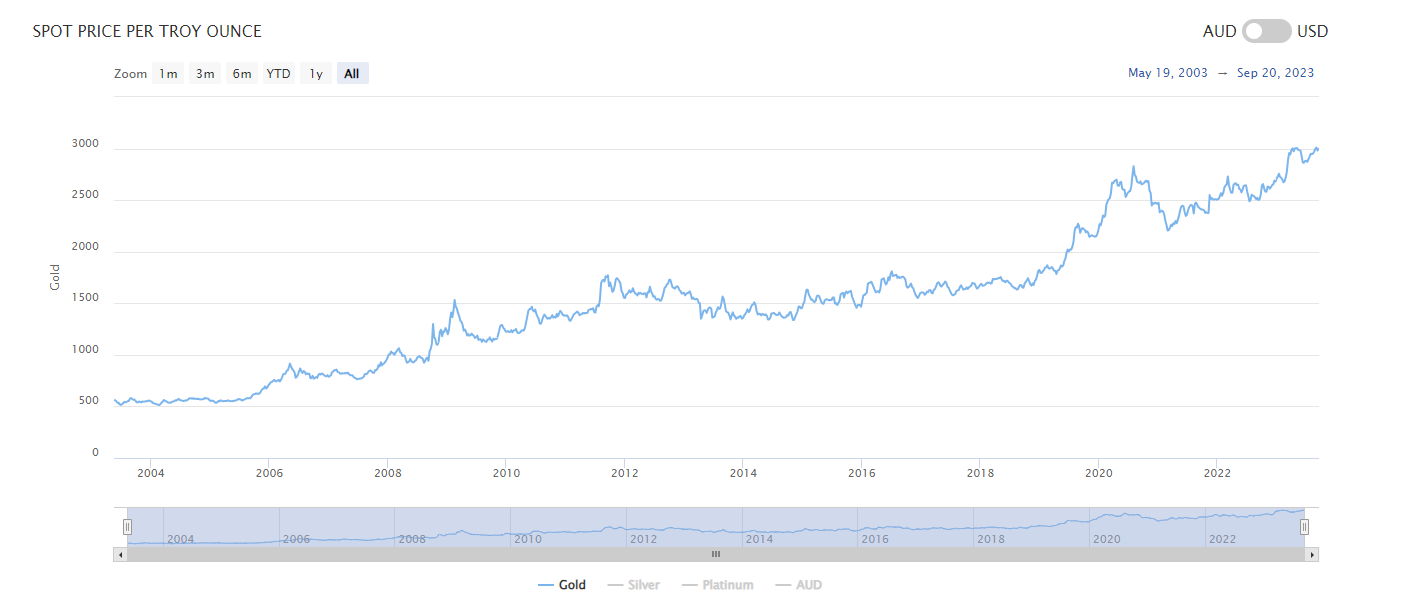The width and height of the screenshot is (1409, 607).
Task: Click the scrollbar right arrow
Action: [1311, 553]
